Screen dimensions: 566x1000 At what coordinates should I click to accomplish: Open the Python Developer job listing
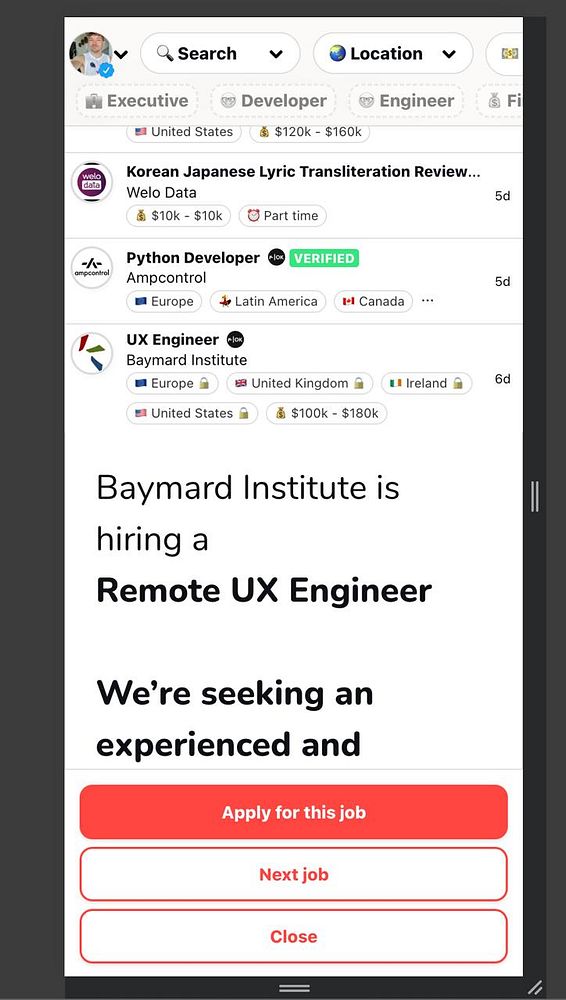tap(193, 258)
